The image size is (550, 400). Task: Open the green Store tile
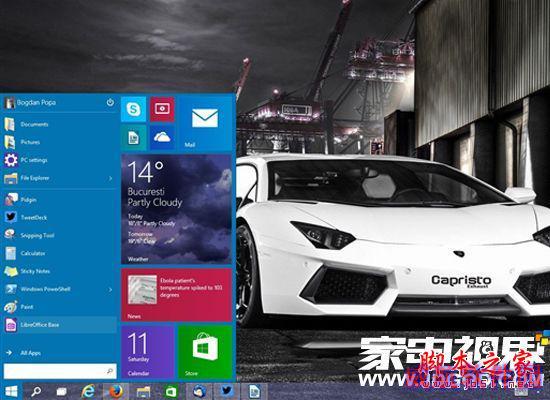click(x=205, y=352)
